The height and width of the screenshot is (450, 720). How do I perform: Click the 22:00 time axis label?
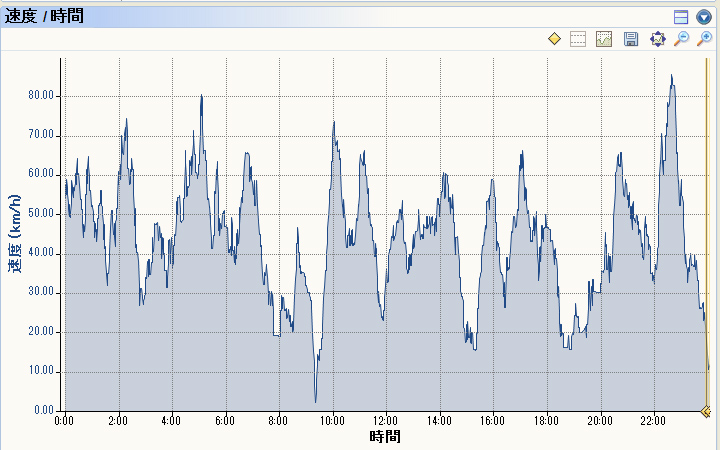(x=653, y=421)
